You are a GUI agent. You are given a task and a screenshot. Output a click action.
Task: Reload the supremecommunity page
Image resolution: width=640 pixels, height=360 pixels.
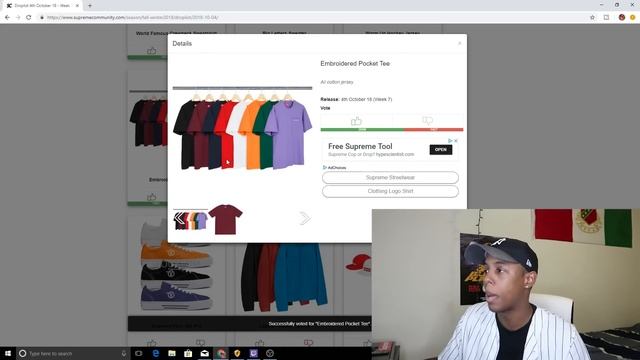29,18
